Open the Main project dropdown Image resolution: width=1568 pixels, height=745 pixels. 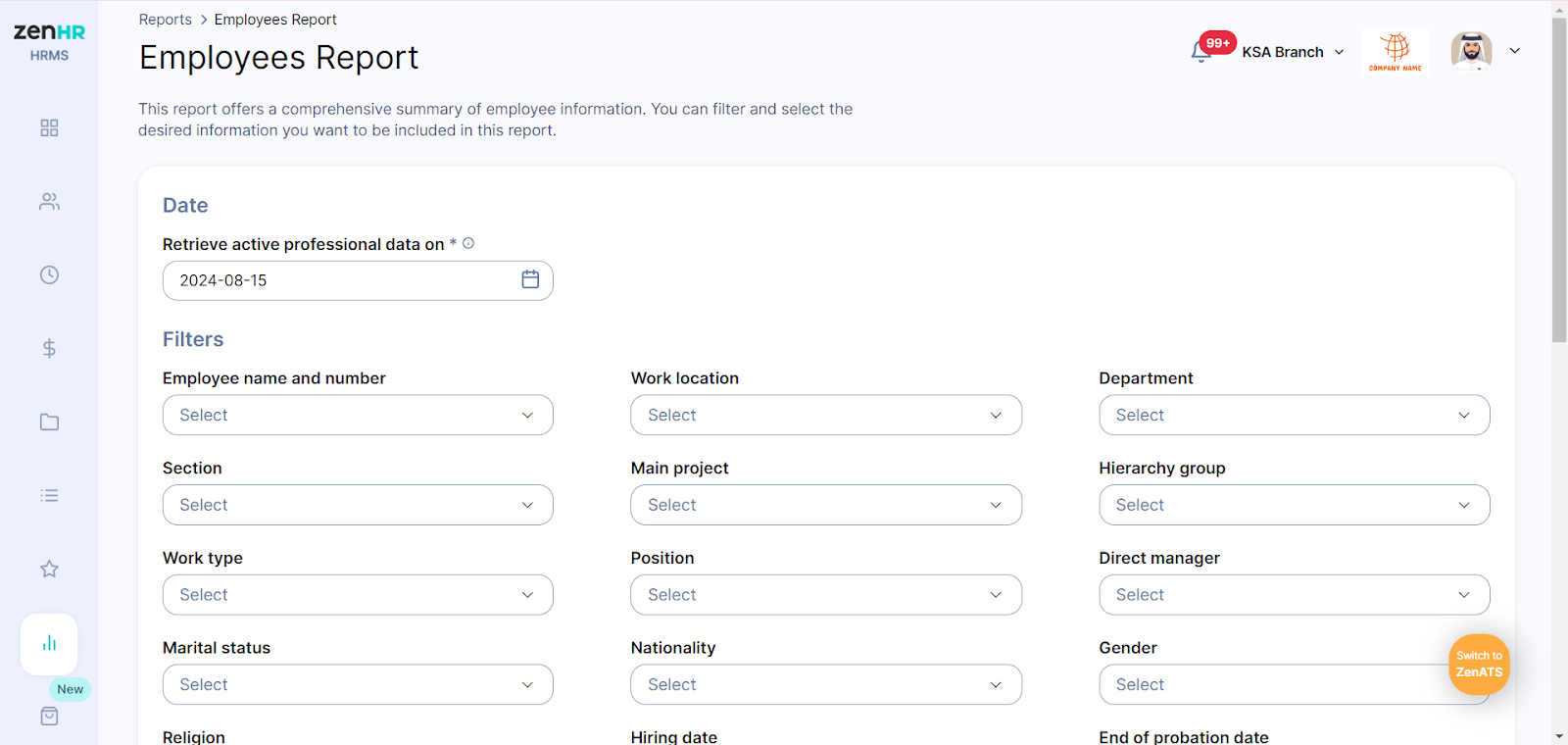pos(826,505)
